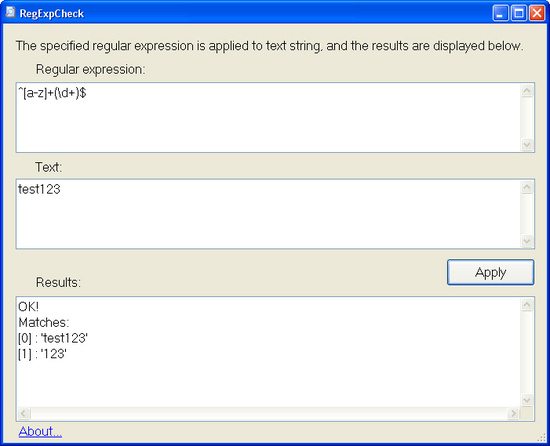Click down arrow of Text field scrollbar
The width and height of the screenshot is (550, 446).
click(527, 241)
